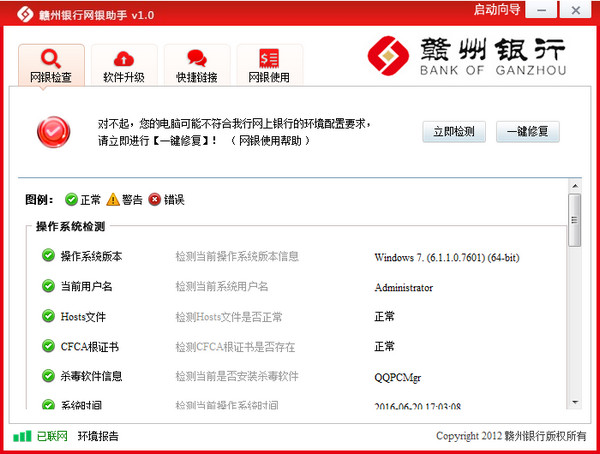Click green check icon beside 系统时间
The height and width of the screenshot is (454, 600).
[48, 404]
